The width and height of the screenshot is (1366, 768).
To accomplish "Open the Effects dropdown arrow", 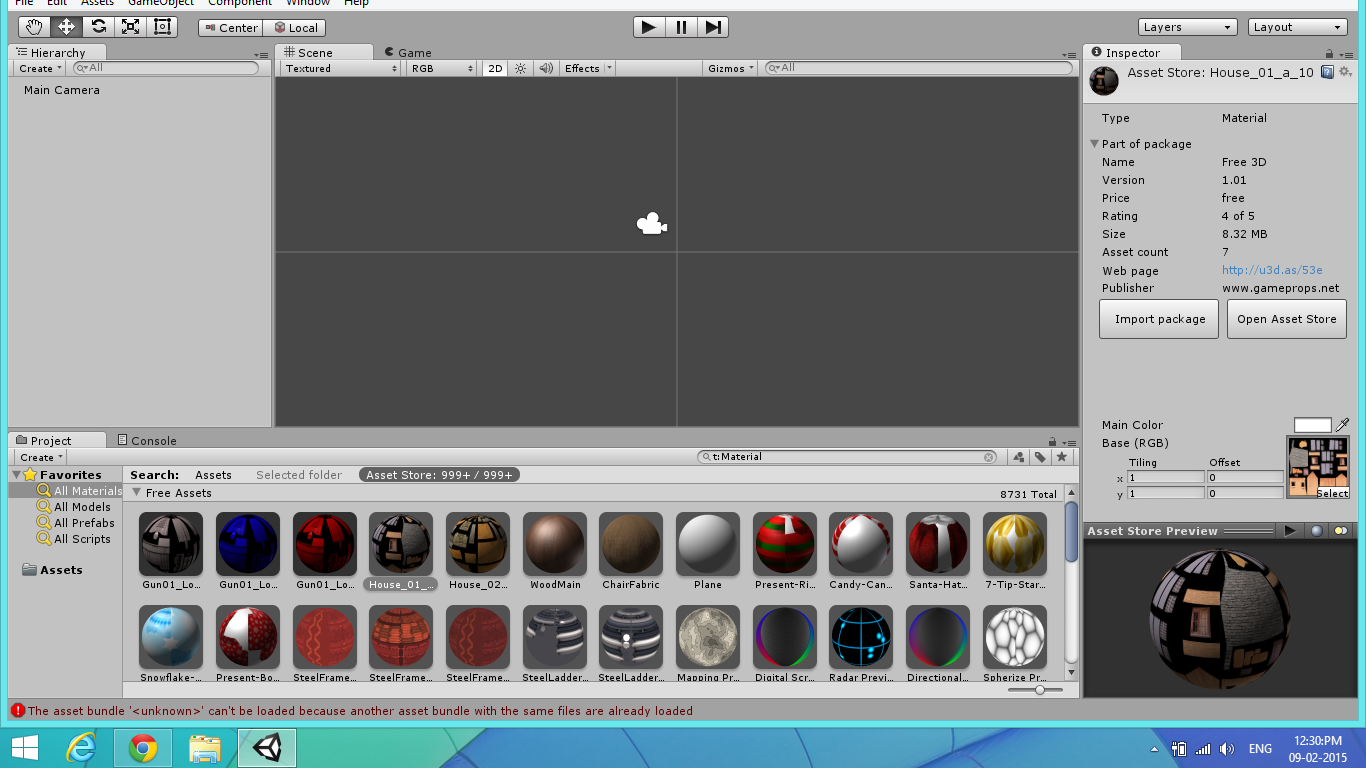I will point(609,68).
